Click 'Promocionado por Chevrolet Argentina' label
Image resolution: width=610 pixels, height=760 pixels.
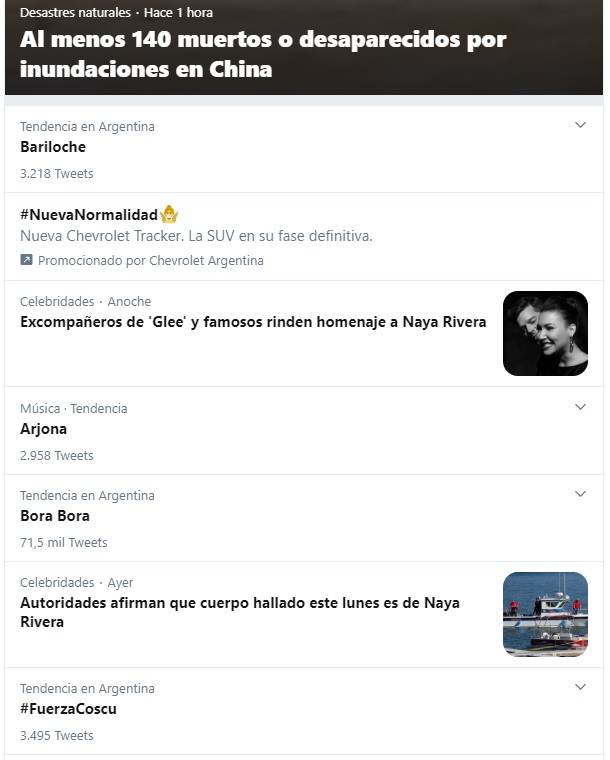click(x=151, y=260)
